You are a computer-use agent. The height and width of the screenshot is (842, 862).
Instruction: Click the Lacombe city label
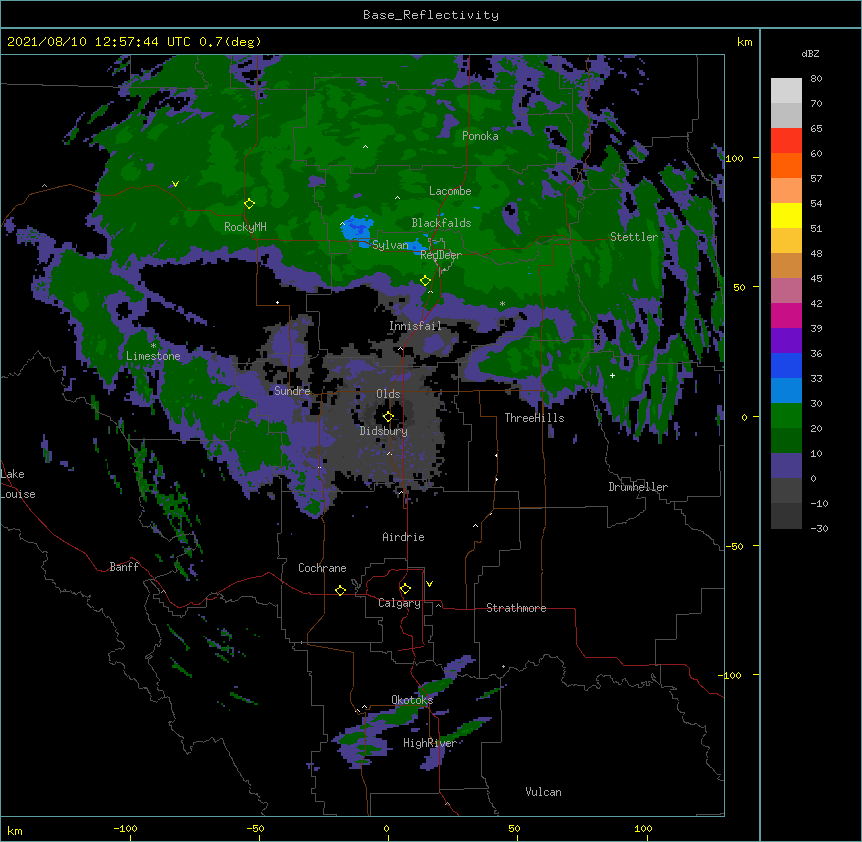coord(450,191)
